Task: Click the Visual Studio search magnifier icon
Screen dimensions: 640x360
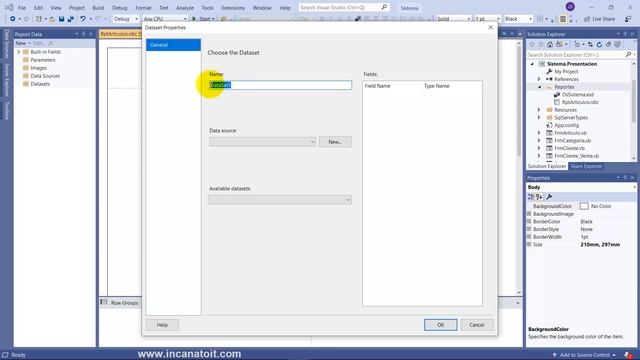Action: (x=384, y=7)
